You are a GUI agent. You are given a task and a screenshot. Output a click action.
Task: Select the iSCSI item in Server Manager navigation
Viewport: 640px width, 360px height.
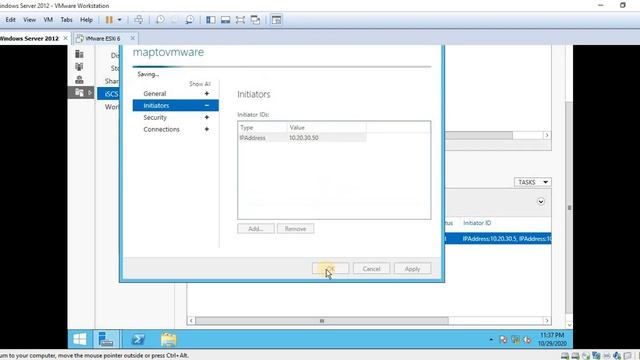(109, 93)
